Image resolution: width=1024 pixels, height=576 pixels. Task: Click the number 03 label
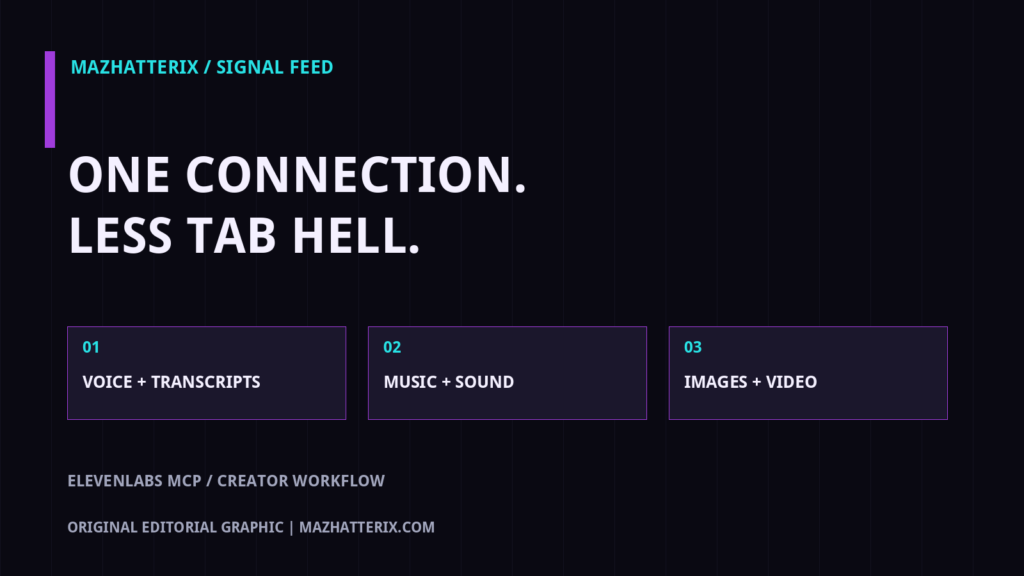693,347
